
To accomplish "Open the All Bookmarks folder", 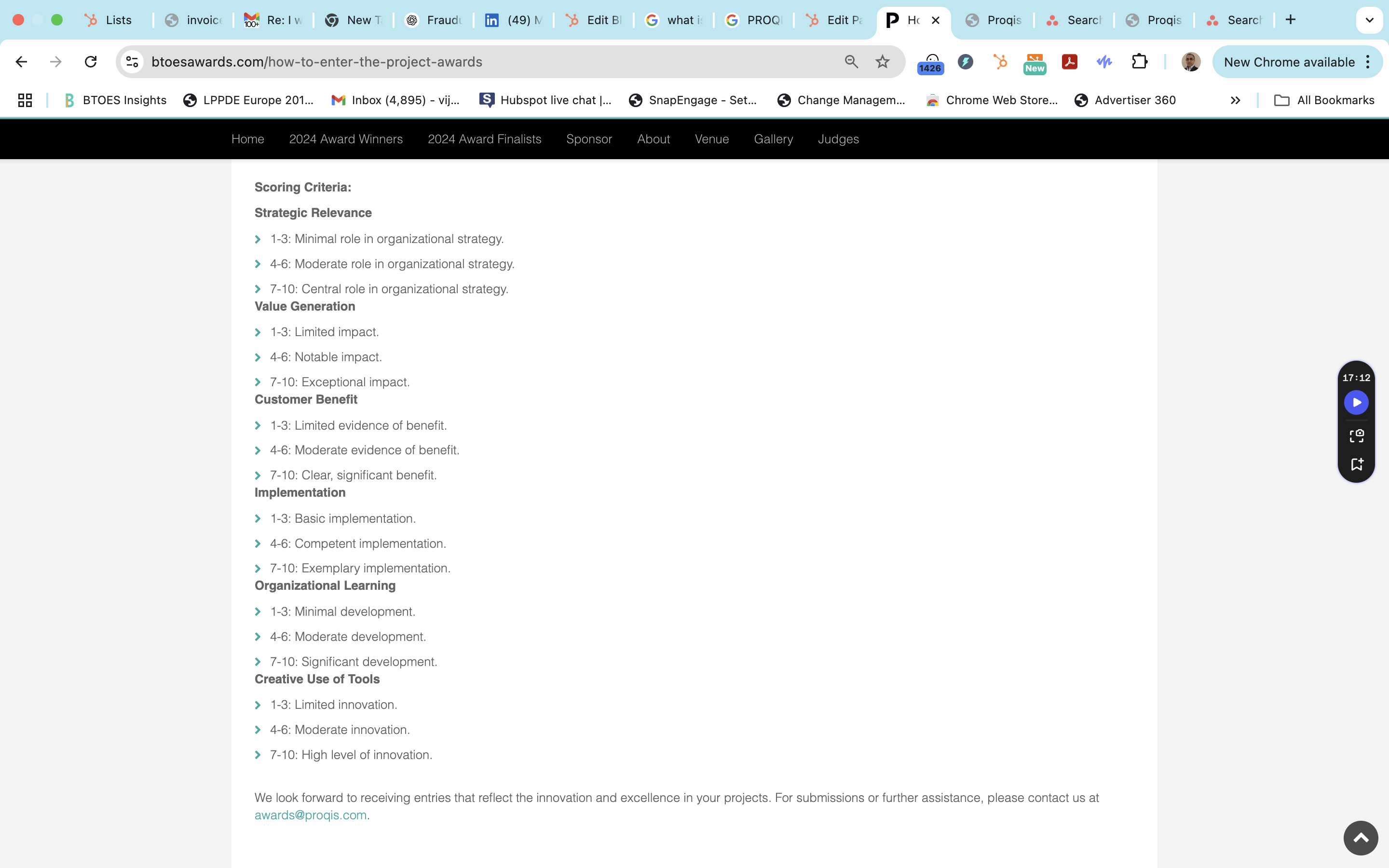I will 1324,100.
